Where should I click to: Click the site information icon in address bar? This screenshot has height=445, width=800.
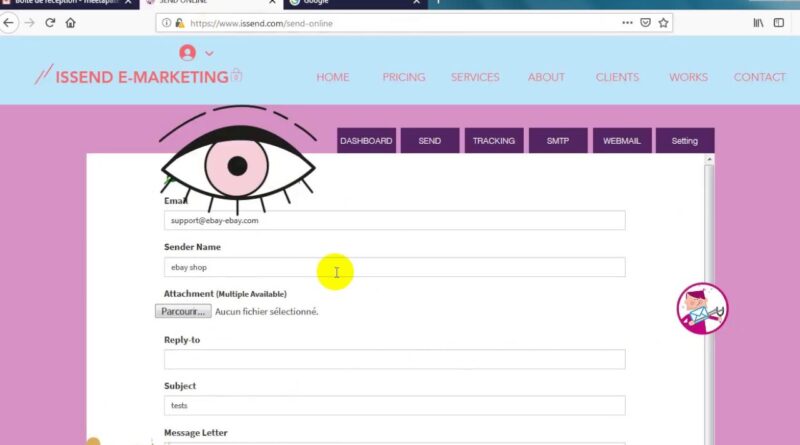[x=166, y=23]
